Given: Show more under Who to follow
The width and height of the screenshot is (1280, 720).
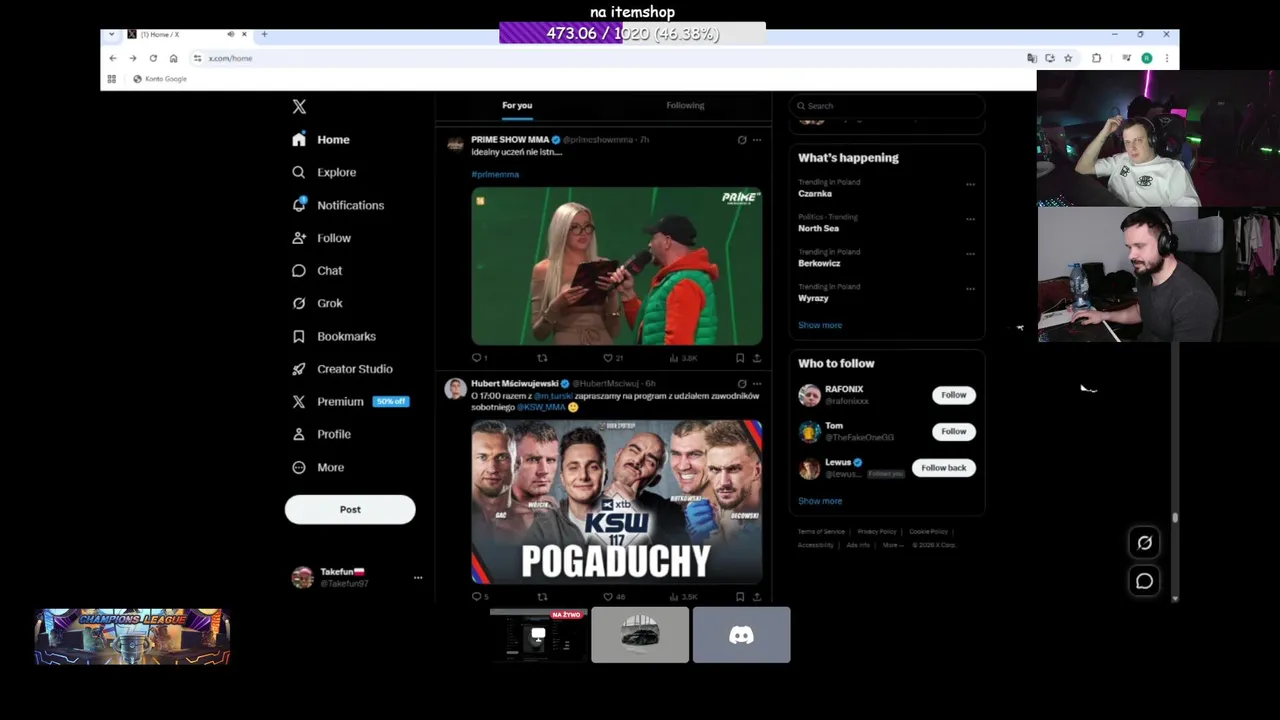Looking at the screenshot, I should click(820, 501).
